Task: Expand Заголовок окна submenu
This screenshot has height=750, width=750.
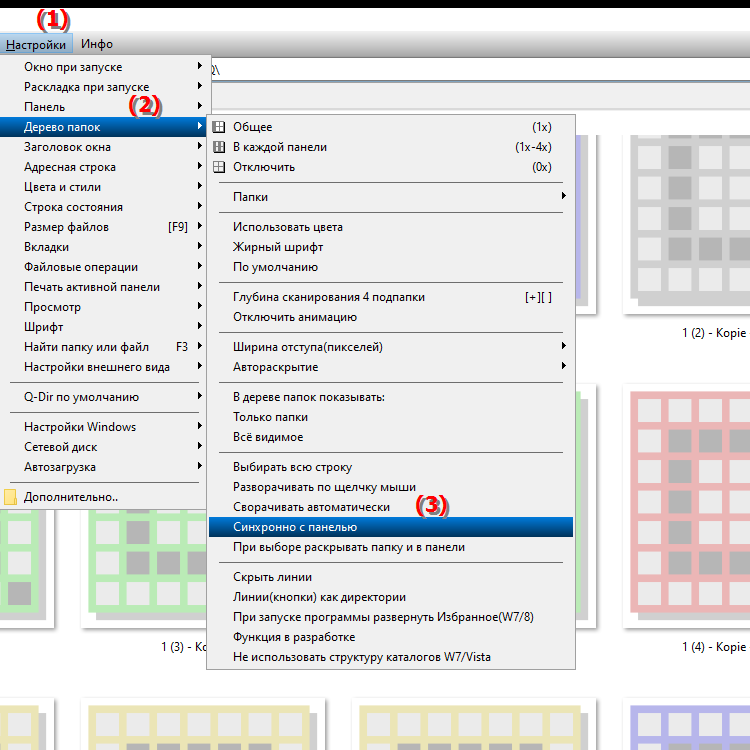Action: coord(103,147)
